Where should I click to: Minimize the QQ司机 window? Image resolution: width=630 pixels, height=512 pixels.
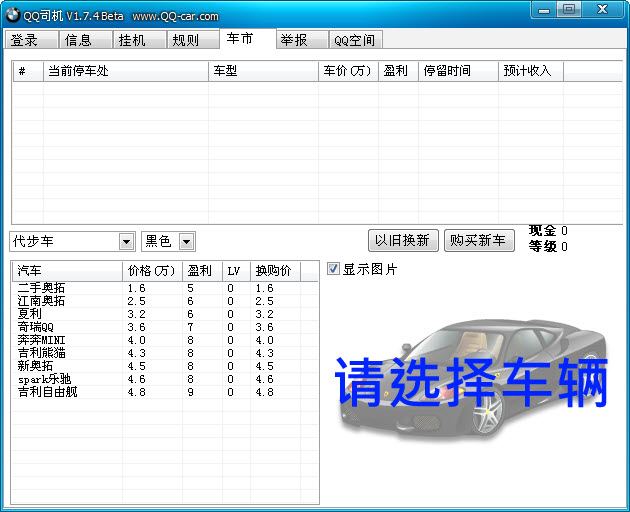point(544,10)
